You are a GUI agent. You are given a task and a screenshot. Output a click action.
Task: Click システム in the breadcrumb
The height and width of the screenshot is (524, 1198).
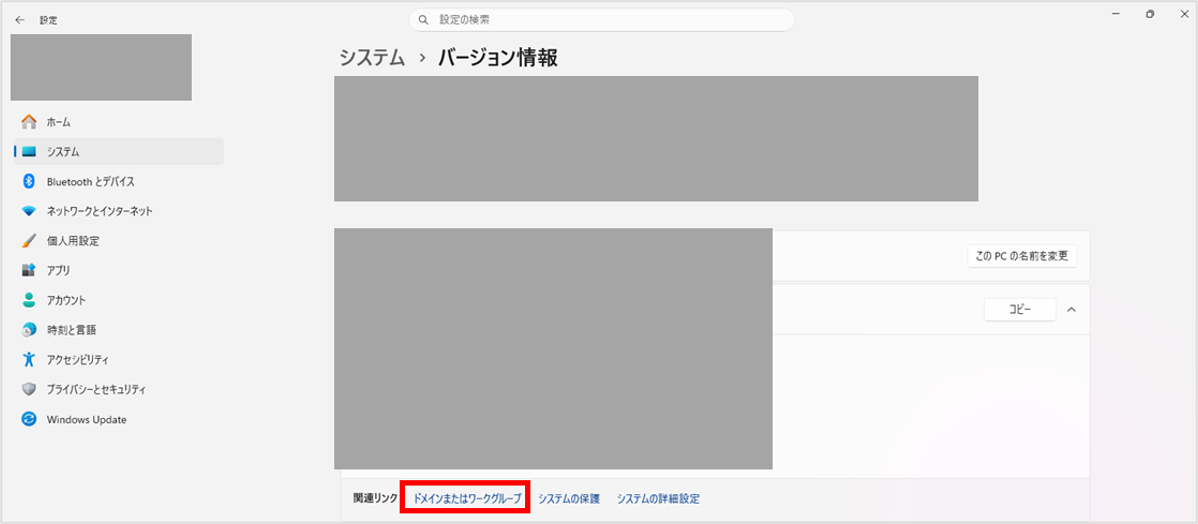372,58
